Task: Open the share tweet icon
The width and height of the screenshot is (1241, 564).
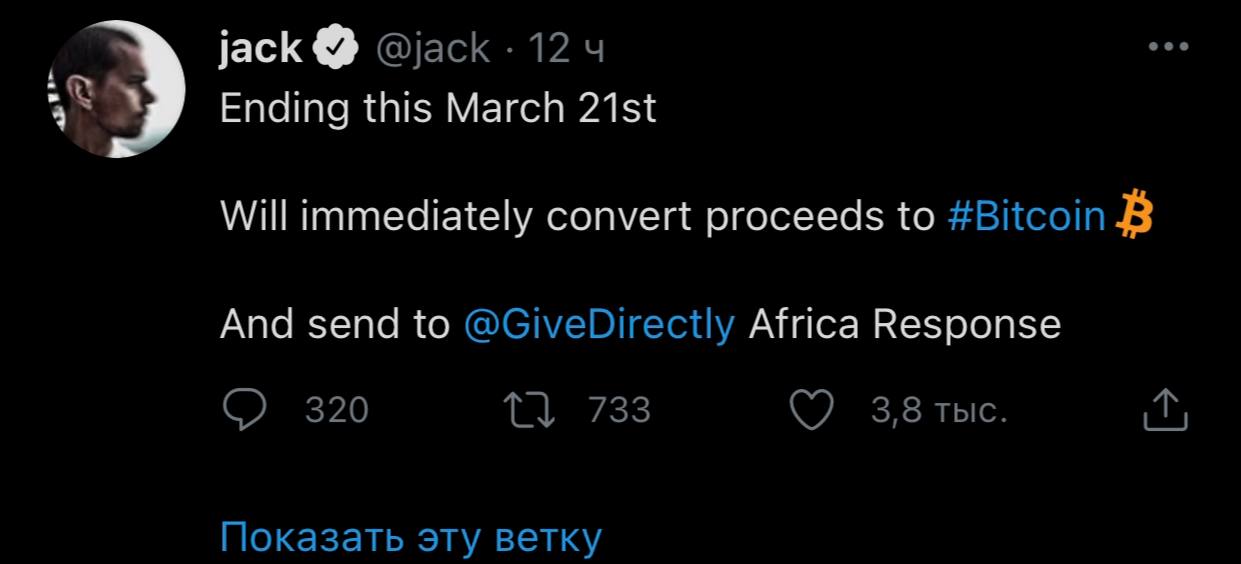Action: pyautogui.click(x=1165, y=409)
